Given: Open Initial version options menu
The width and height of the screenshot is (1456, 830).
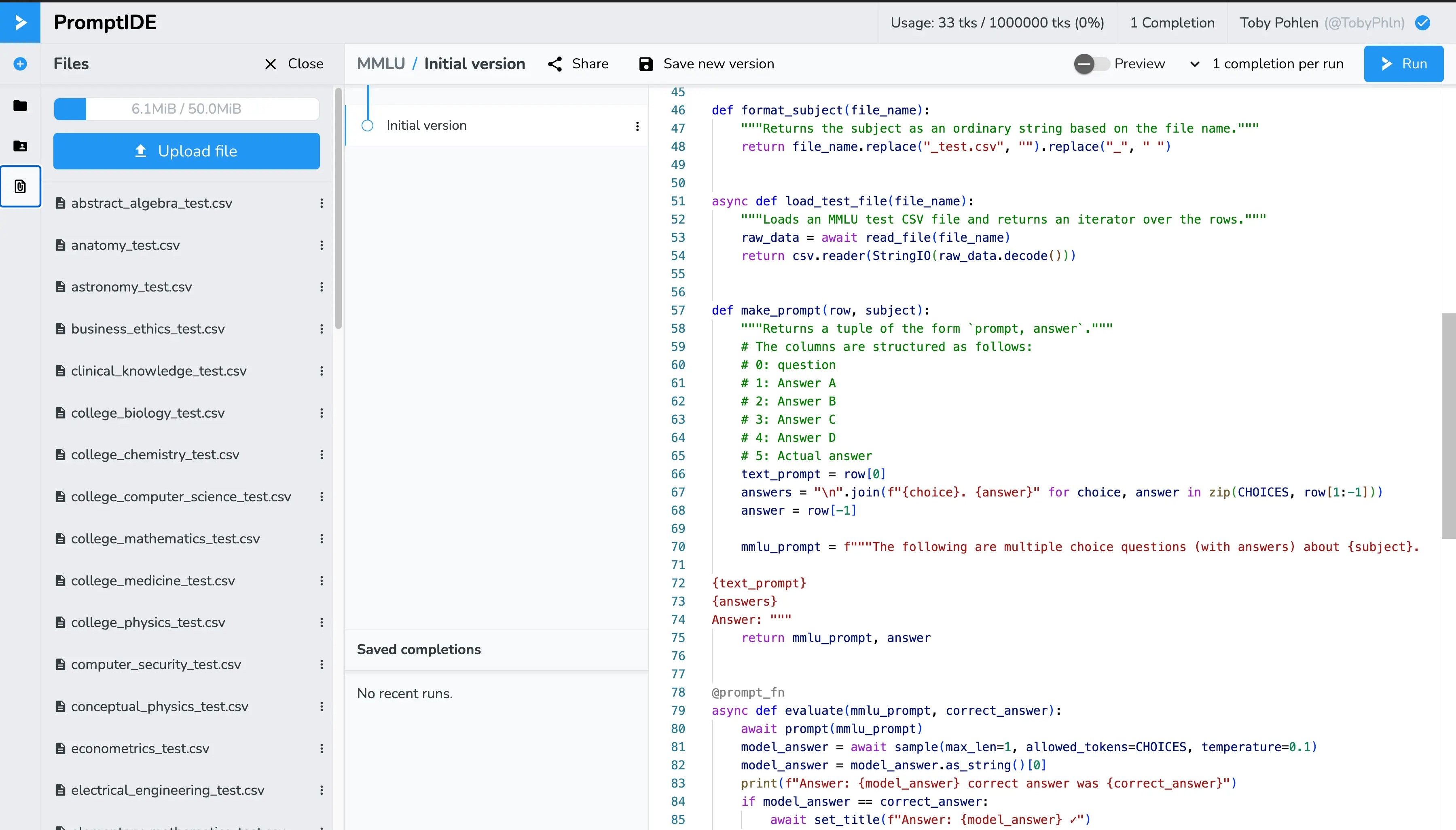Looking at the screenshot, I should 637,126.
